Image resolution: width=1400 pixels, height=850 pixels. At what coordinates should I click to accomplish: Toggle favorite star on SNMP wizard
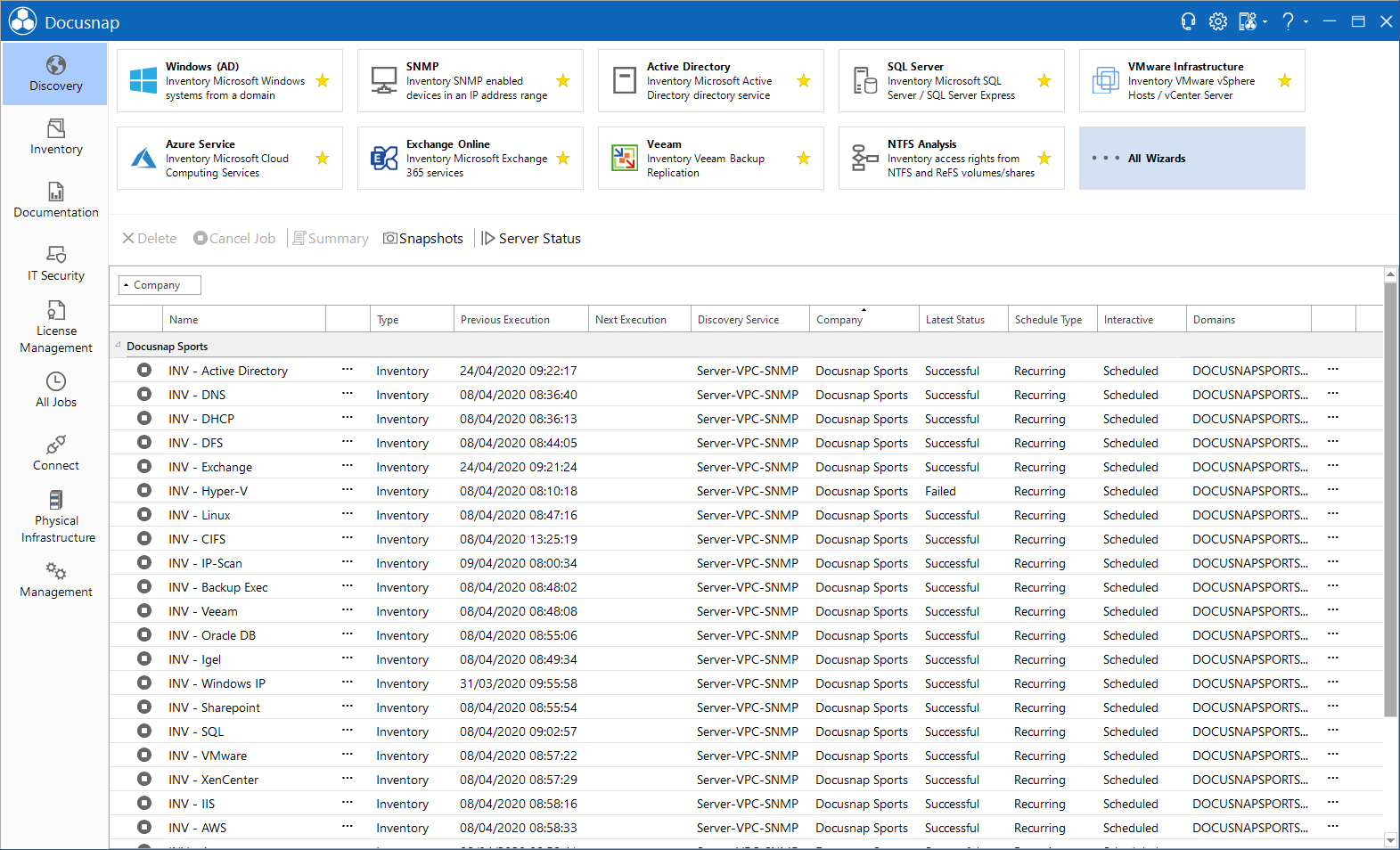click(563, 81)
